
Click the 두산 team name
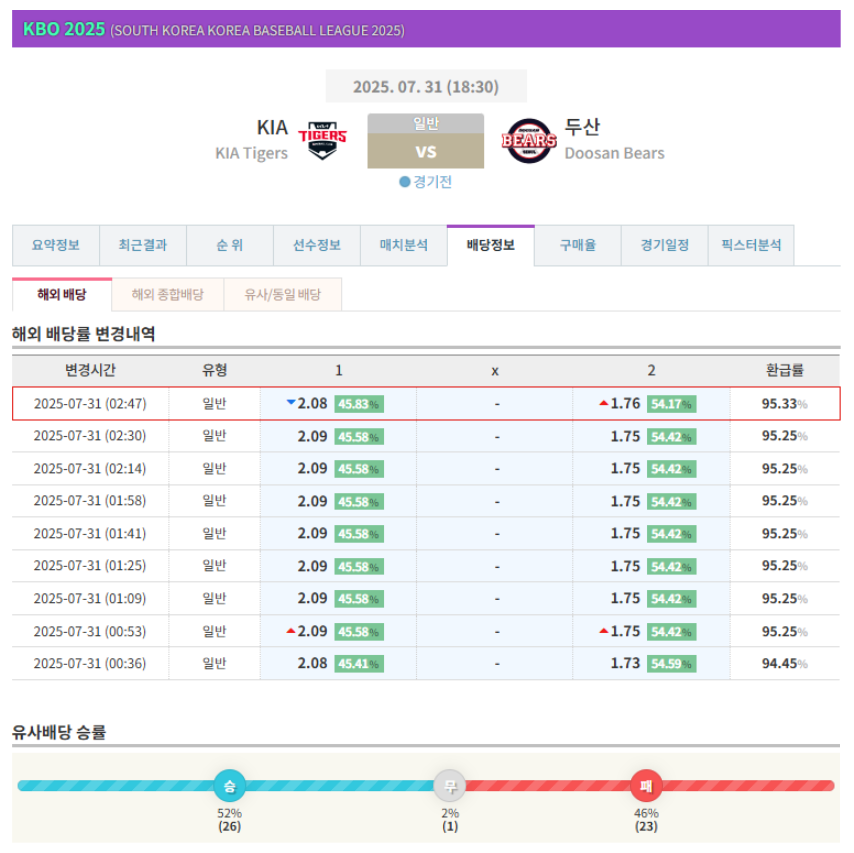582,127
